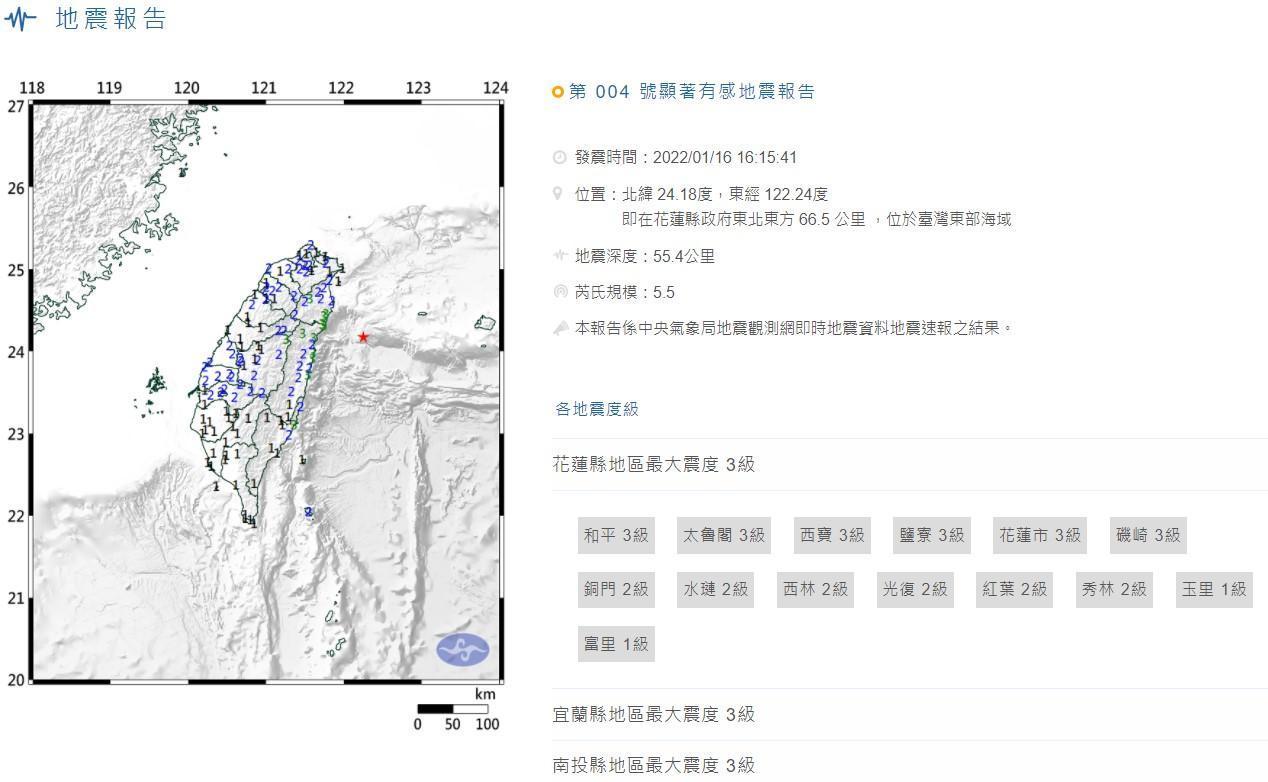Click the 和平 3級 intensity tag
The width and height of the screenshot is (1268, 782).
click(617, 535)
